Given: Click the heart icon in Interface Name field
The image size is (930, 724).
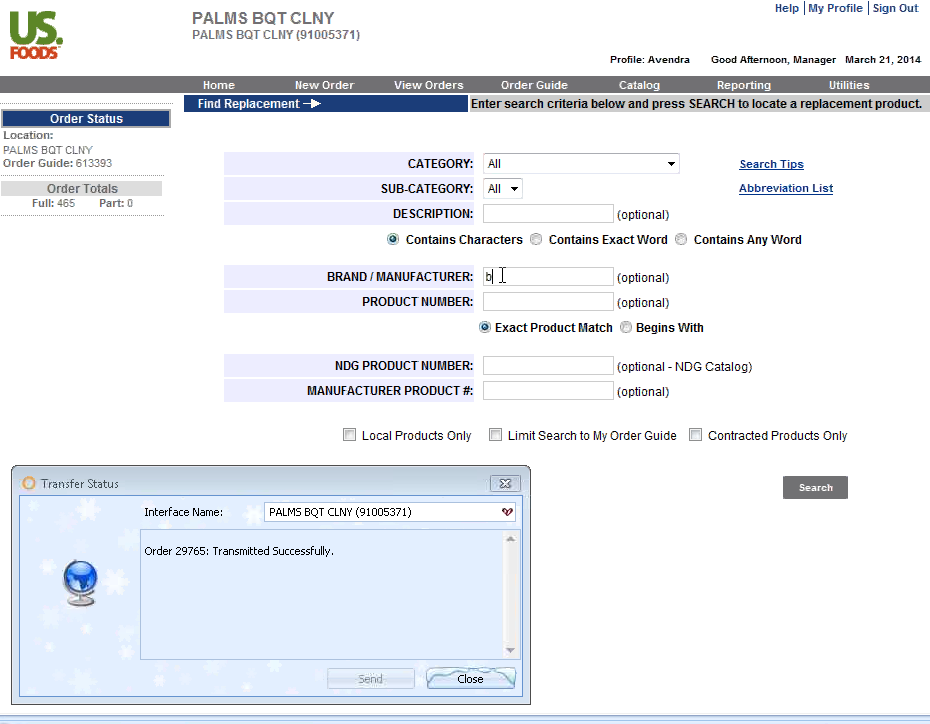Looking at the screenshot, I should tap(507, 512).
